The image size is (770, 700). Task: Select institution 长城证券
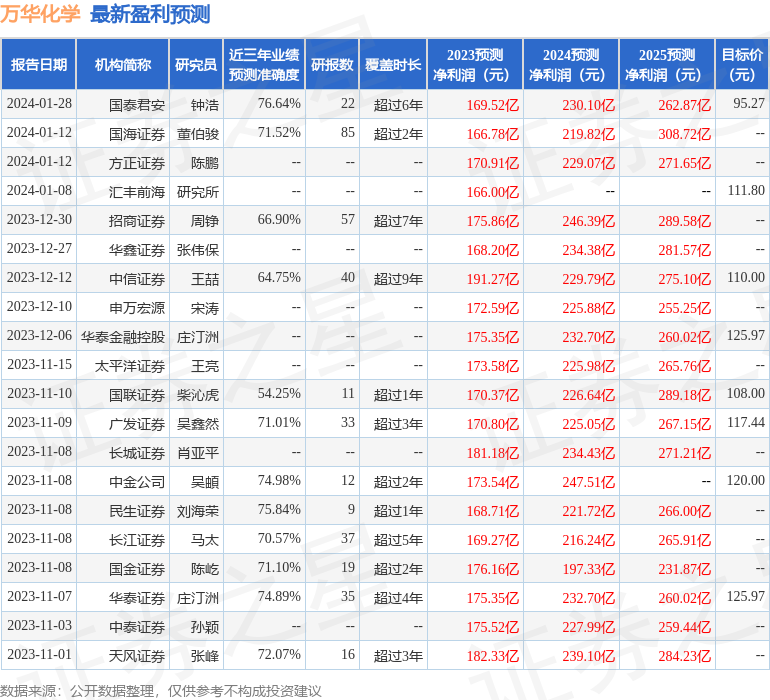click(x=137, y=452)
